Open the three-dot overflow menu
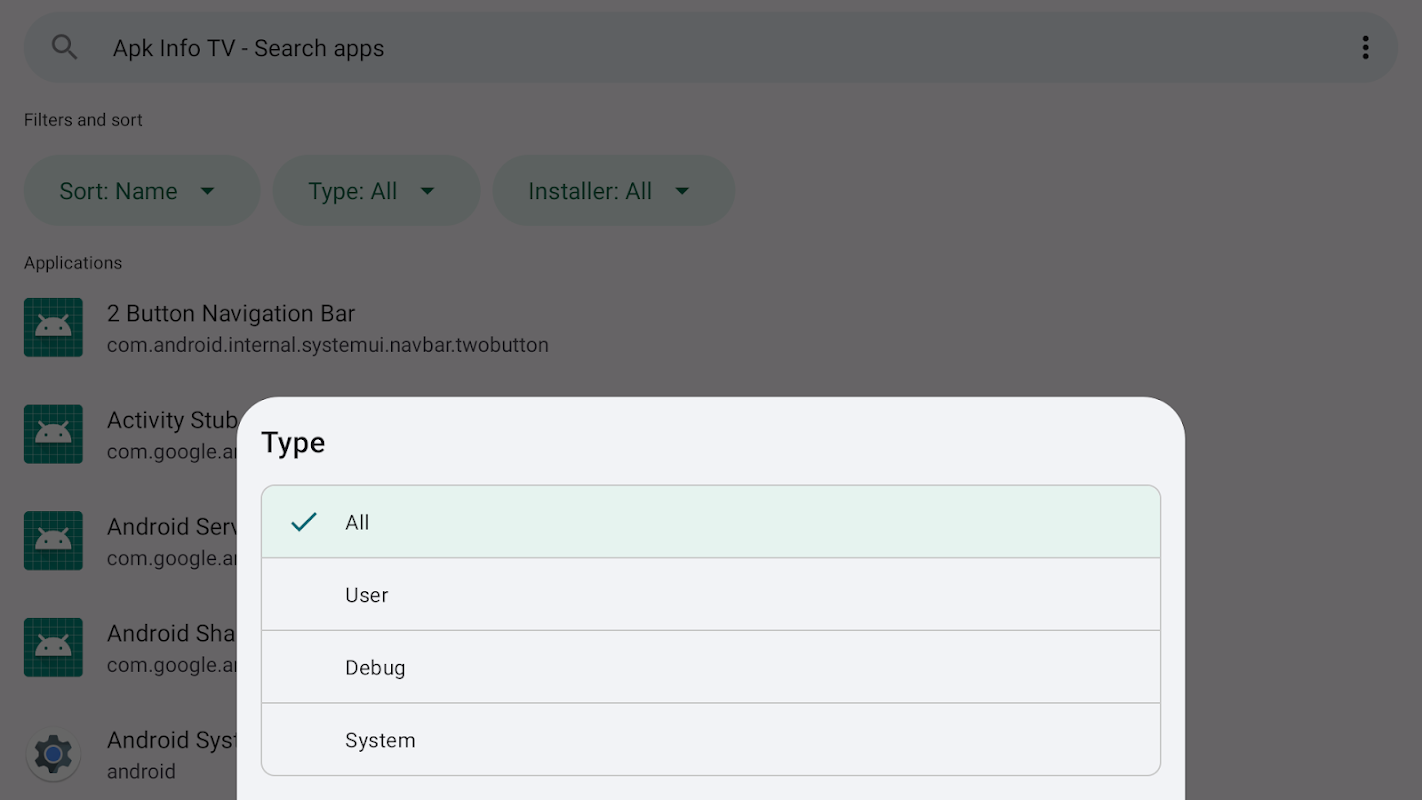Image resolution: width=1422 pixels, height=800 pixels. [1365, 48]
